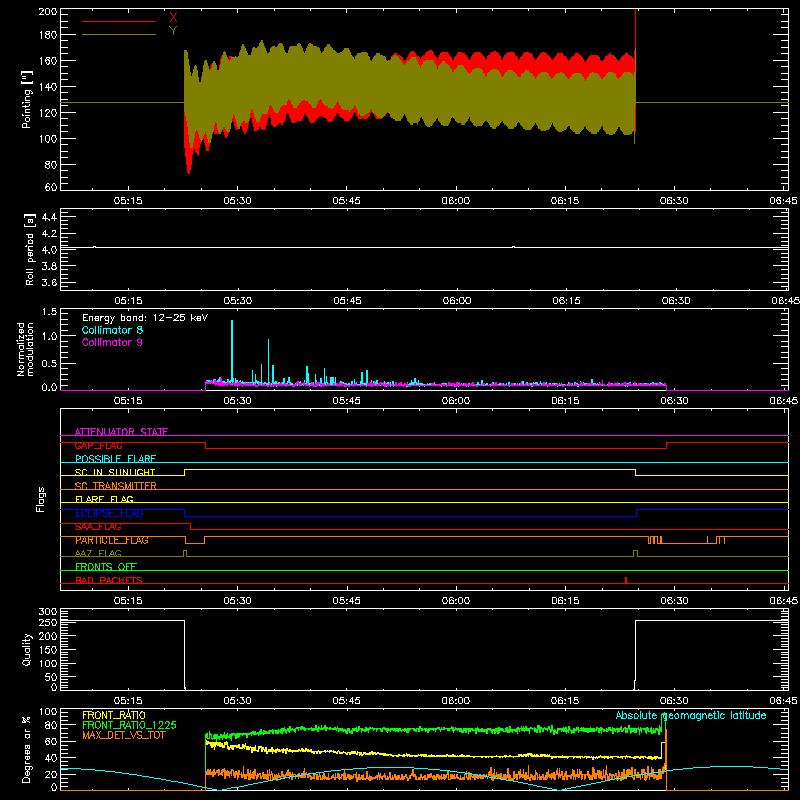This screenshot has height=800, width=800.
Task: Click the red X legend label
Action: (x=173, y=17)
